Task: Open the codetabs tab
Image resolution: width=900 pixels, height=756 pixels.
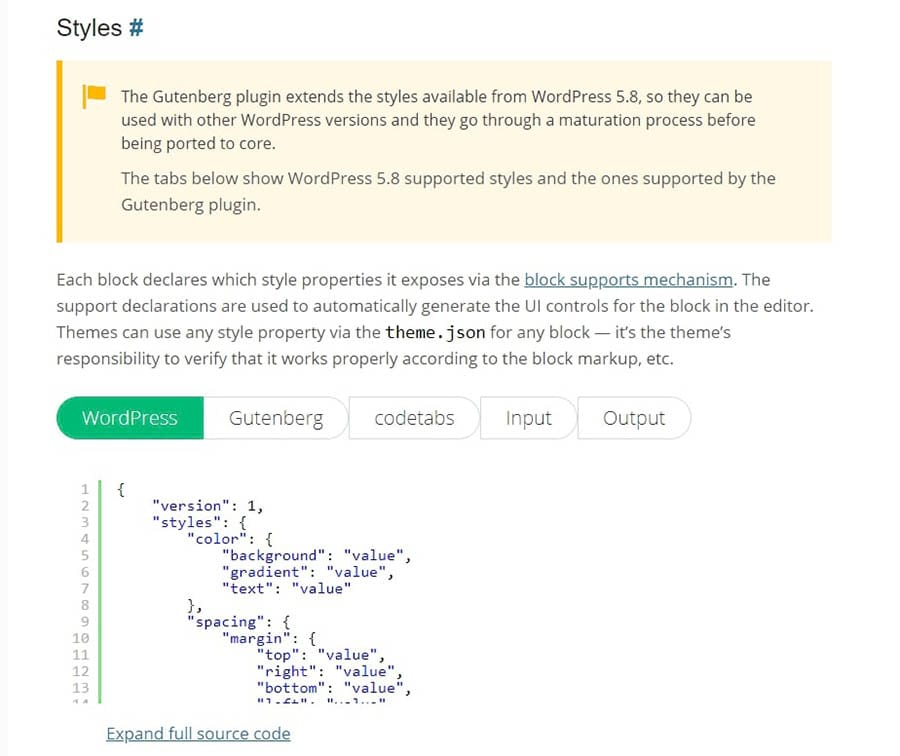Action: coord(414,418)
